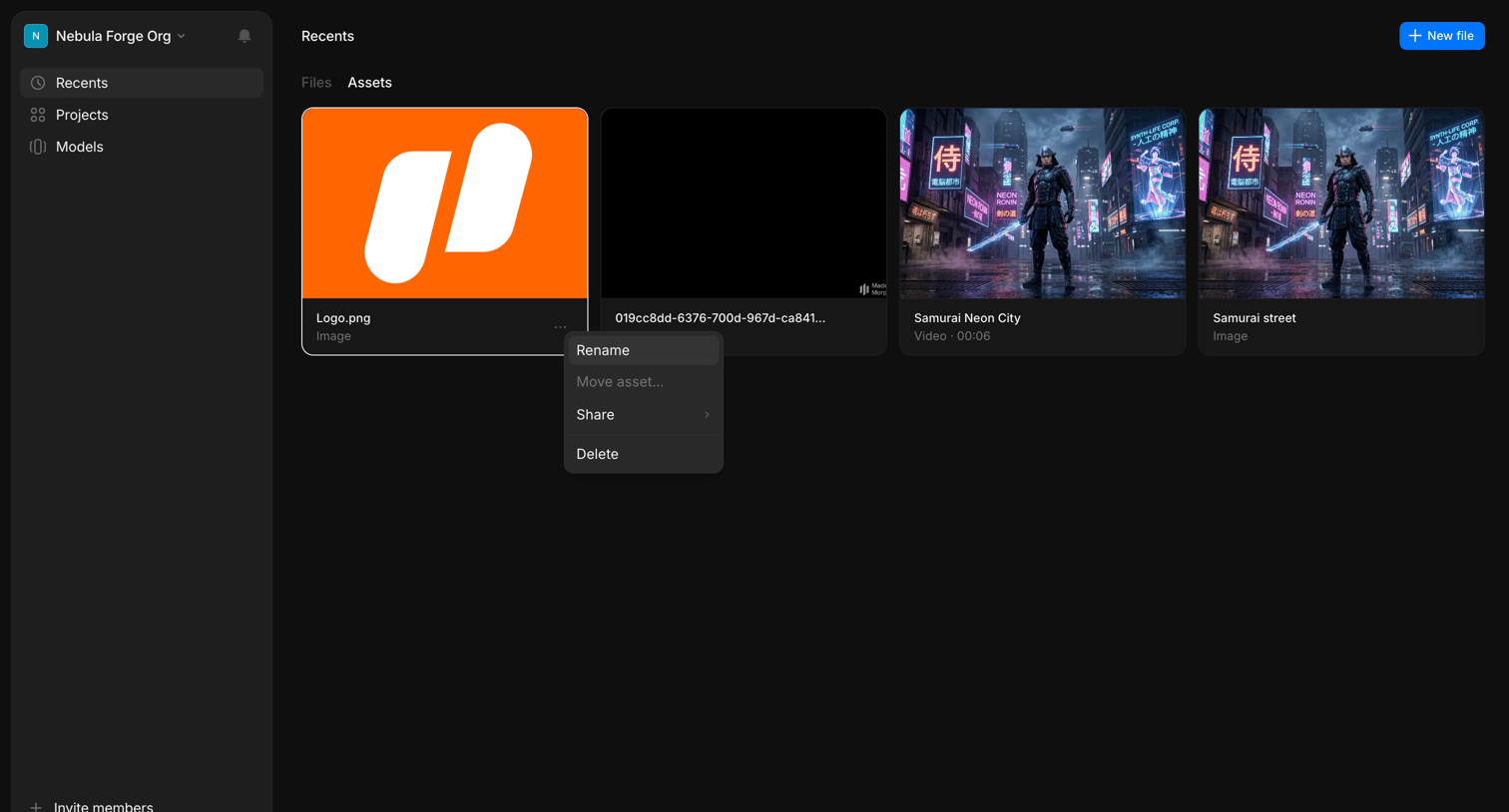Open Models in the sidebar
The height and width of the screenshot is (812, 1509).
142,147
